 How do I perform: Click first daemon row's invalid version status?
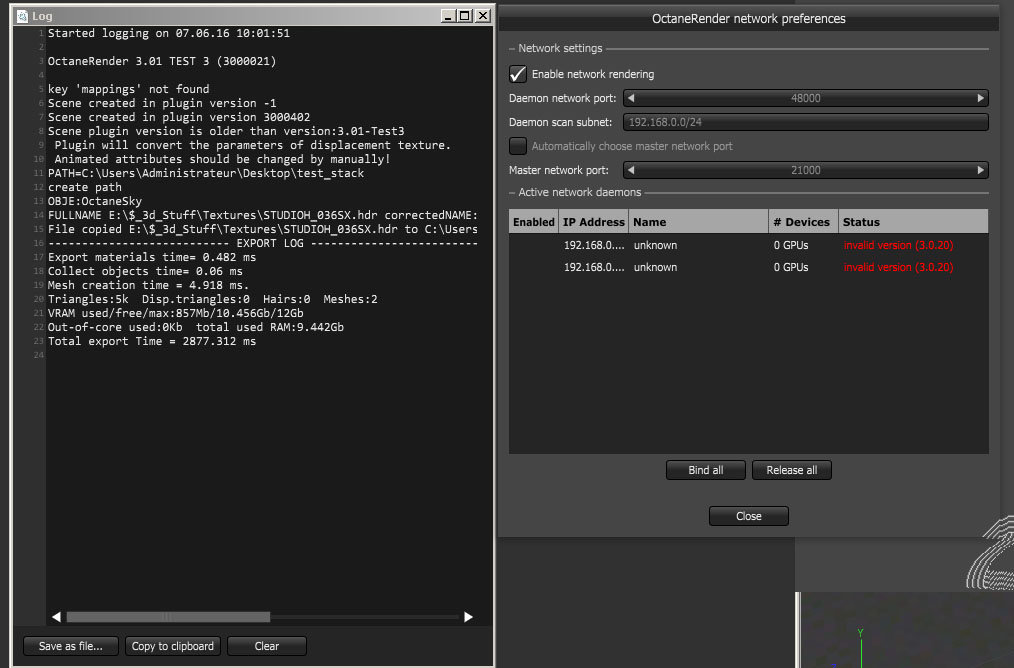pyautogui.click(x=898, y=245)
